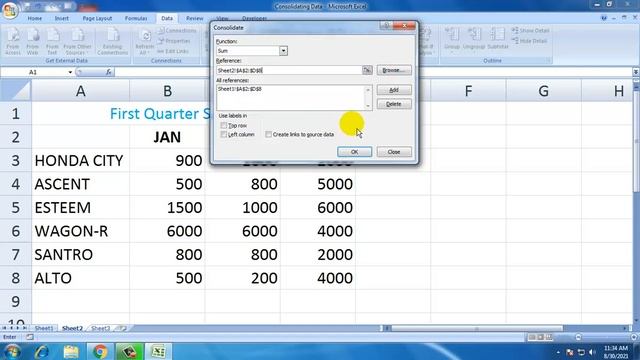
Task: Click the Excel taskbar icon
Action: tap(158, 351)
